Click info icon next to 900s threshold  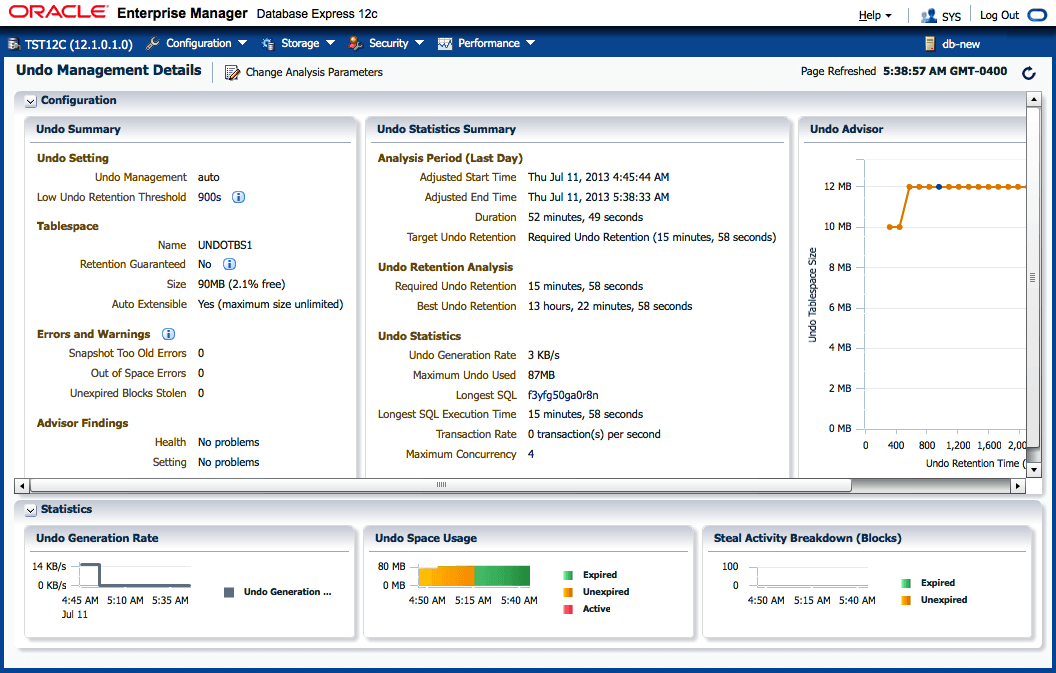(x=238, y=197)
